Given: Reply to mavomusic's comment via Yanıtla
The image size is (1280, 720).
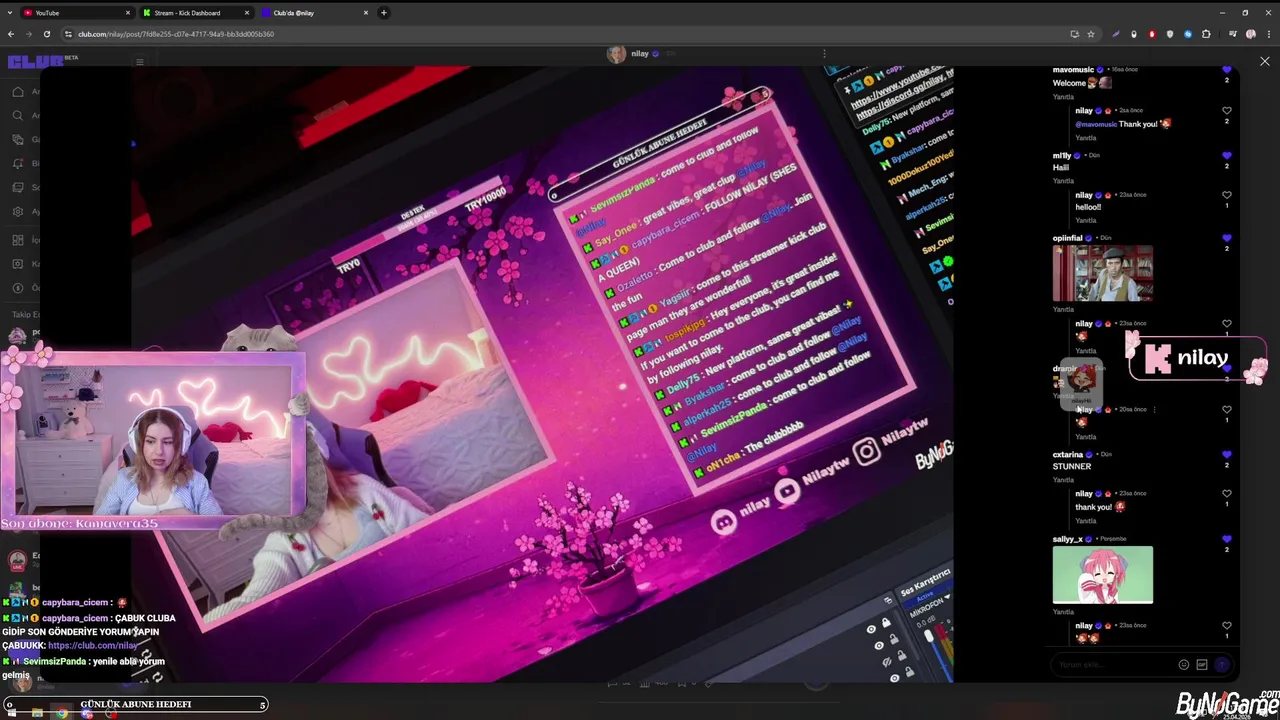Looking at the screenshot, I should tap(1063, 97).
